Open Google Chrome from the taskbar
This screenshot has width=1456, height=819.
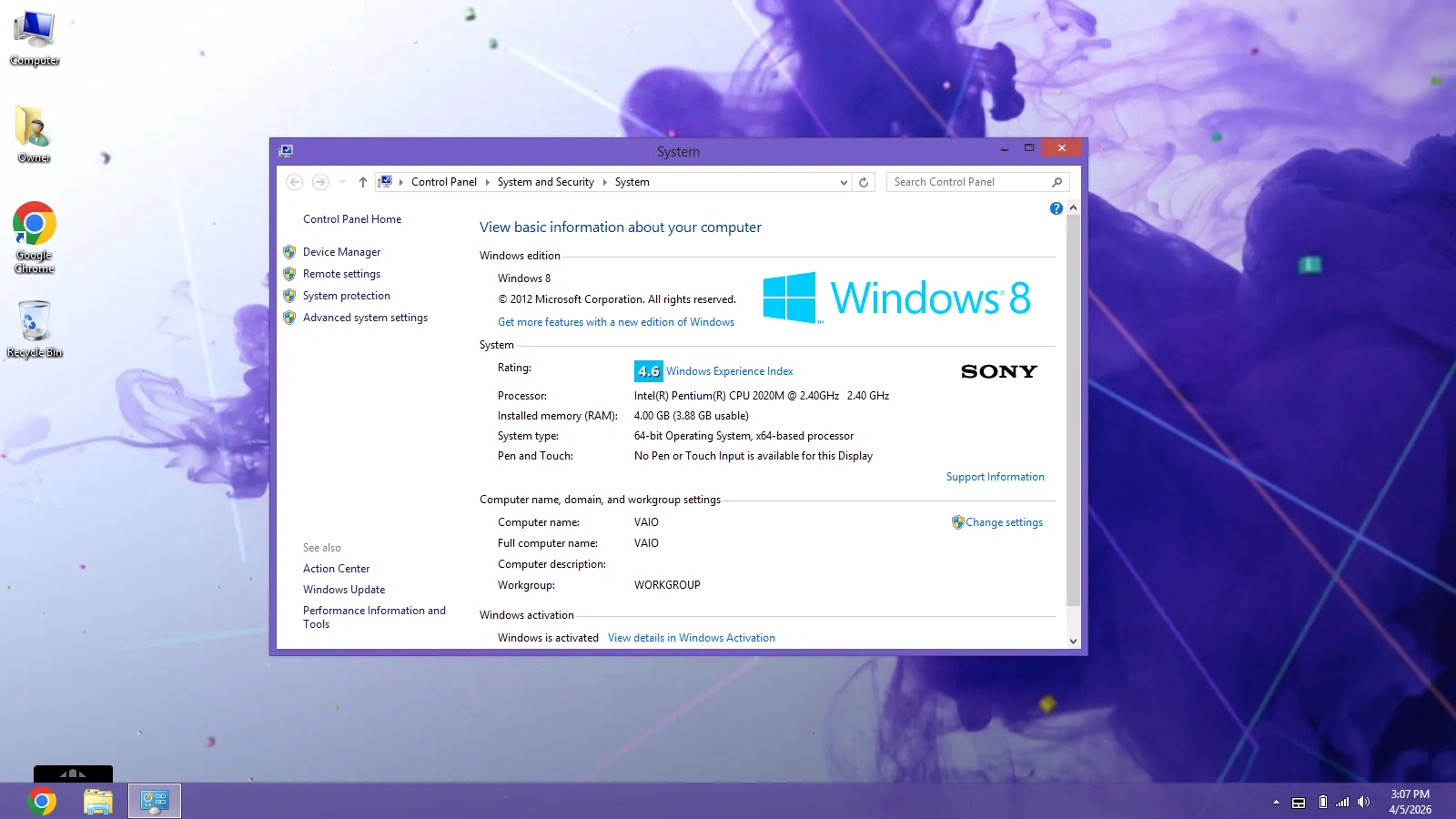pyautogui.click(x=42, y=801)
